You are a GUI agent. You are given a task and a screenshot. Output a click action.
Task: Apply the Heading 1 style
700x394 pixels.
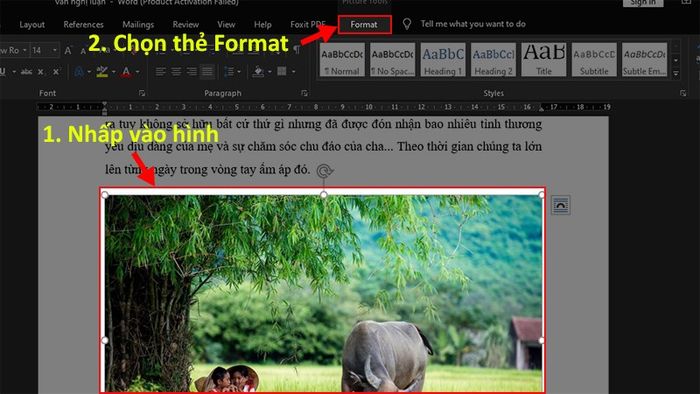point(443,60)
